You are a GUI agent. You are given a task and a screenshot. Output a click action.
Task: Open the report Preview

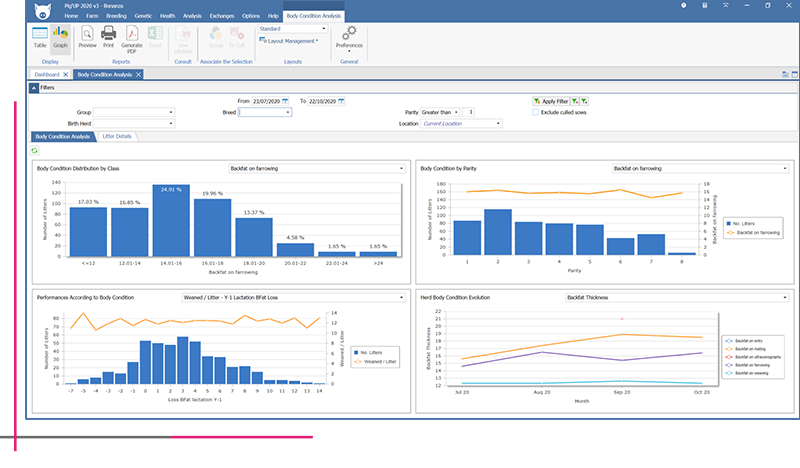click(87, 37)
